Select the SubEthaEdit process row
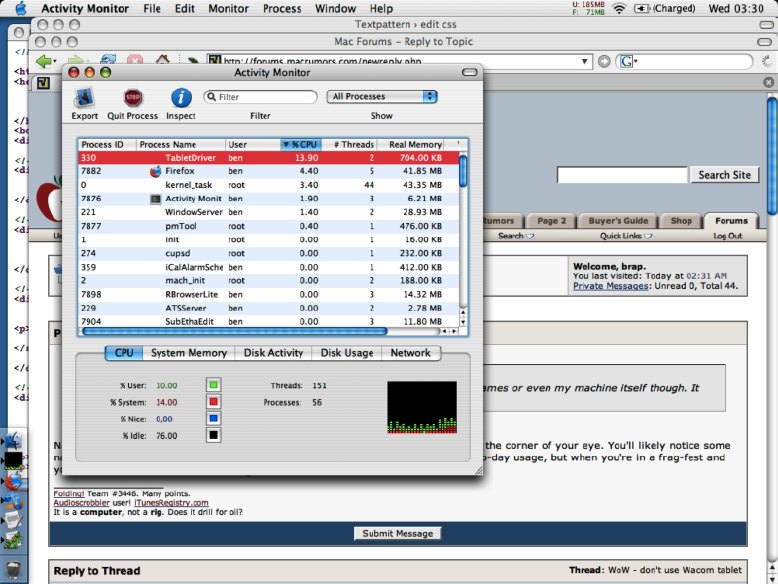This screenshot has height=584, width=778. pyautogui.click(x=268, y=322)
